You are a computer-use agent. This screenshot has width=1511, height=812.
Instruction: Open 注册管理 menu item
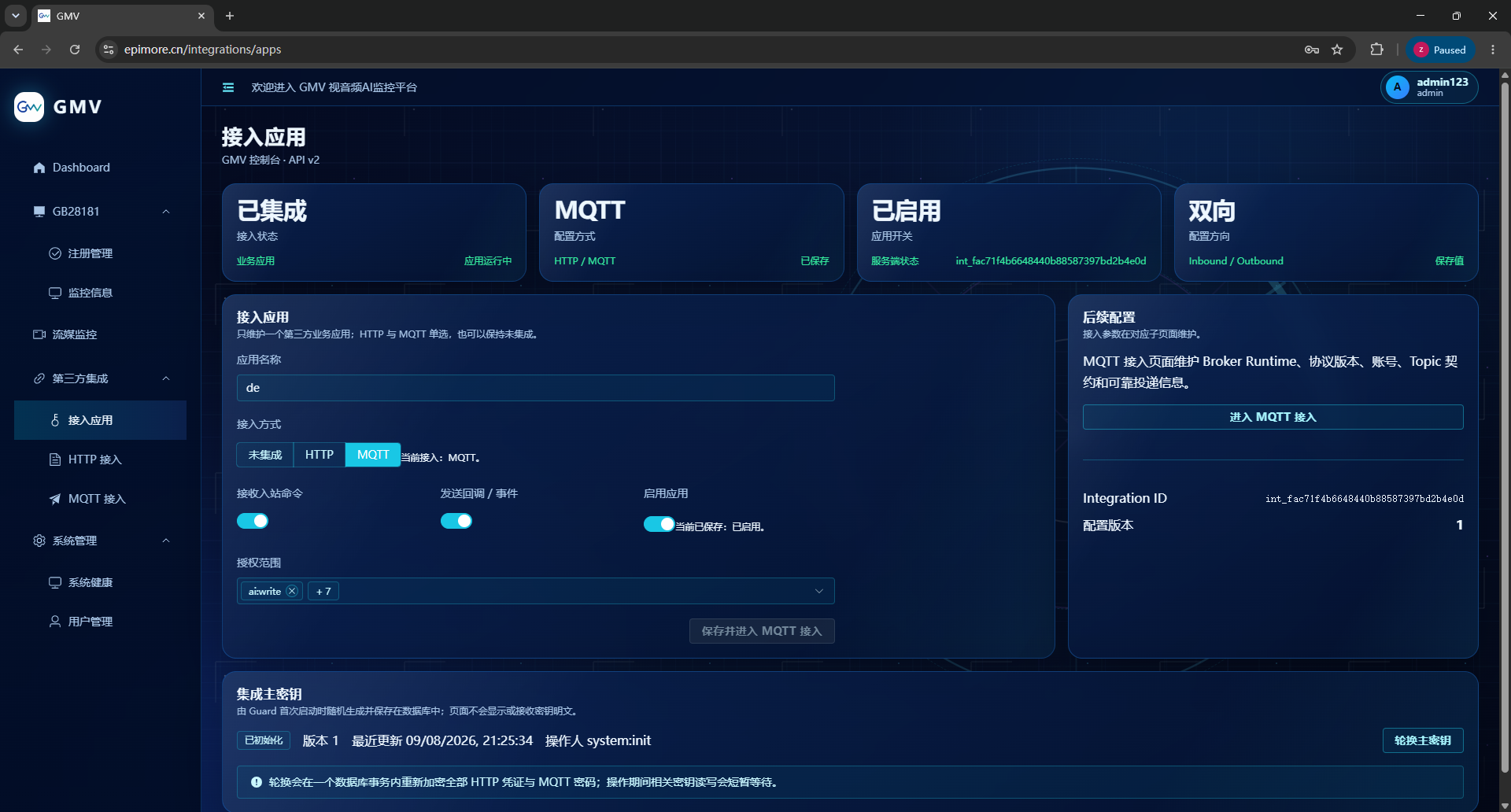coord(101,253)
